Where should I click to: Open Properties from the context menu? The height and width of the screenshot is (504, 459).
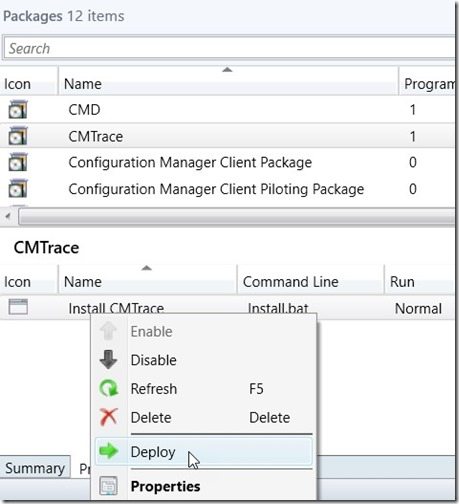pos(203,486)
